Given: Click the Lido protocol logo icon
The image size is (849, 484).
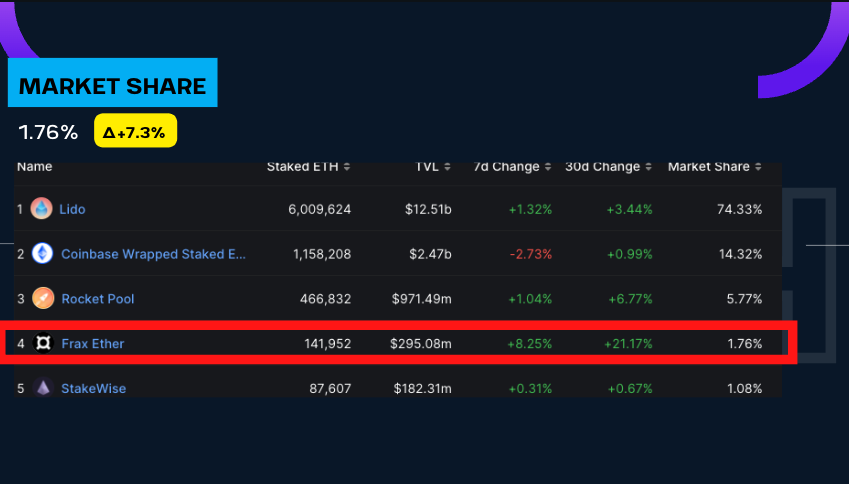Looking at the screenshot, I should [x=42, y=209].
